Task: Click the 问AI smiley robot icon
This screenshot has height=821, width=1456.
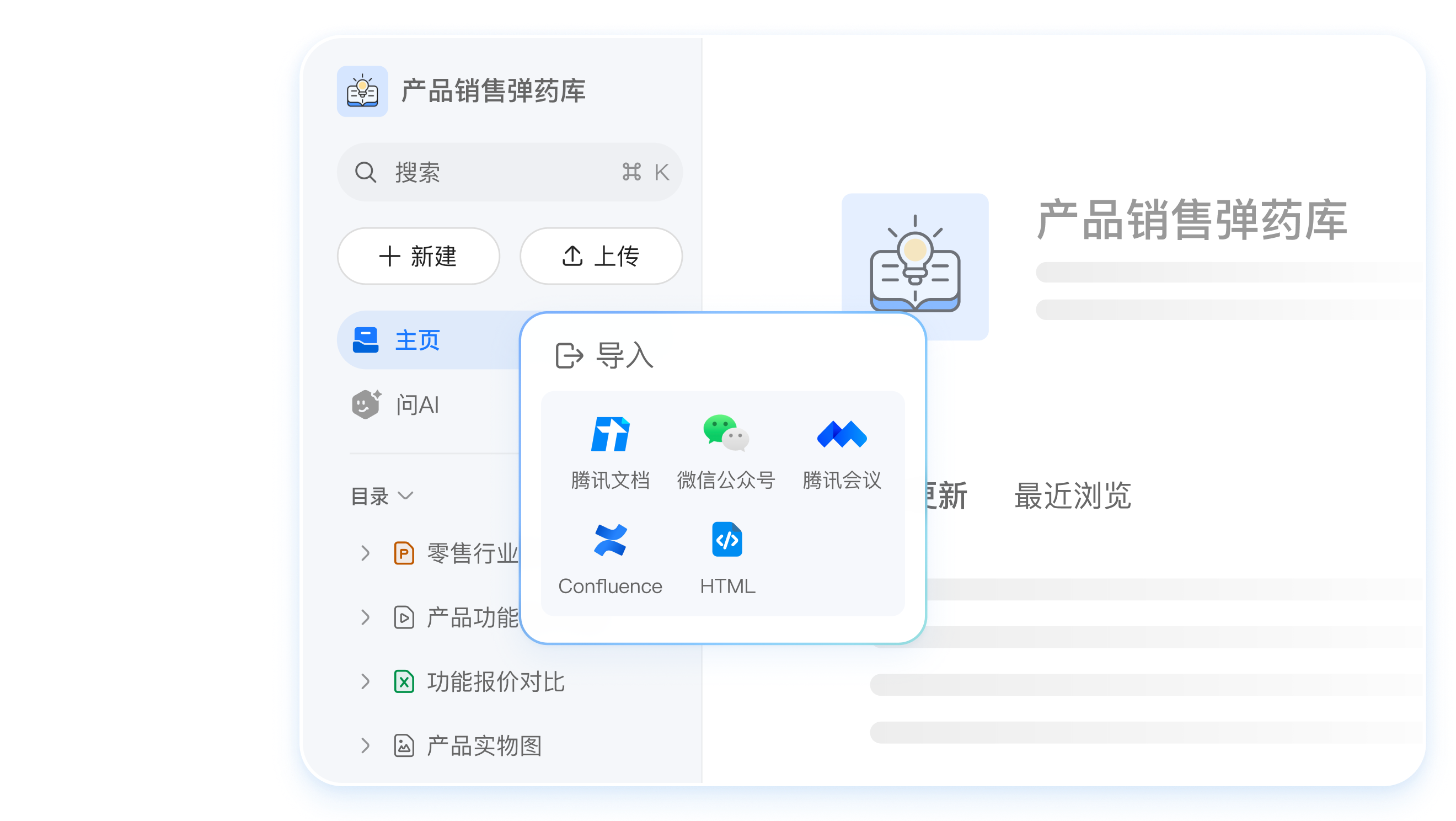Action: coord(366,404)
